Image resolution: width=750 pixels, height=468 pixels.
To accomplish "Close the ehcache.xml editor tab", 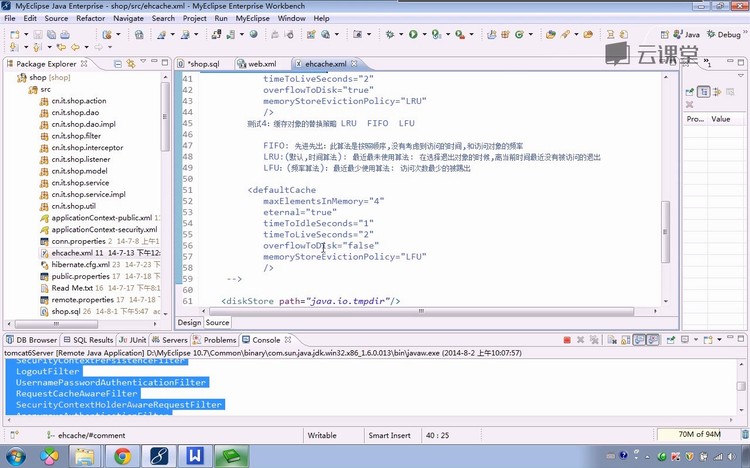I will tap(354, 63).
